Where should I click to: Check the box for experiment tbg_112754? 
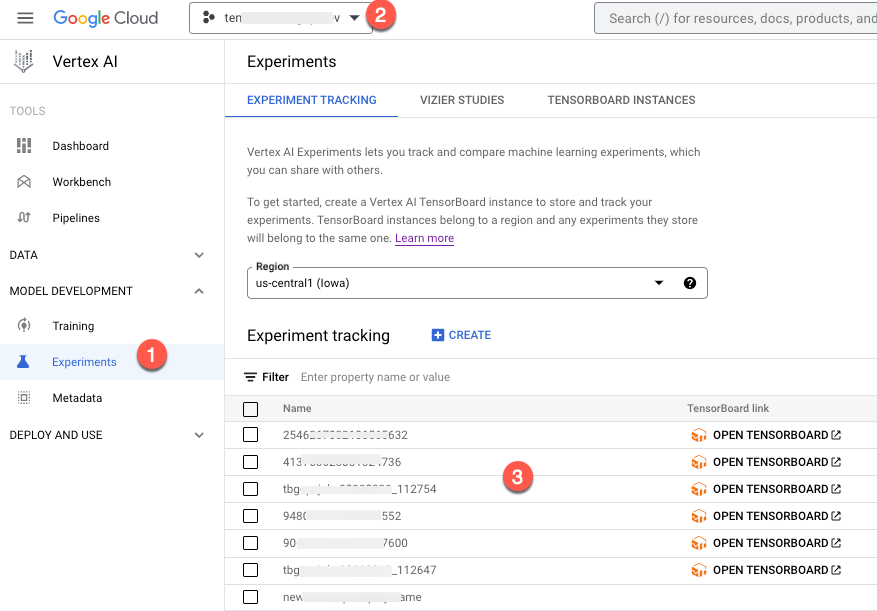[251, 489]
